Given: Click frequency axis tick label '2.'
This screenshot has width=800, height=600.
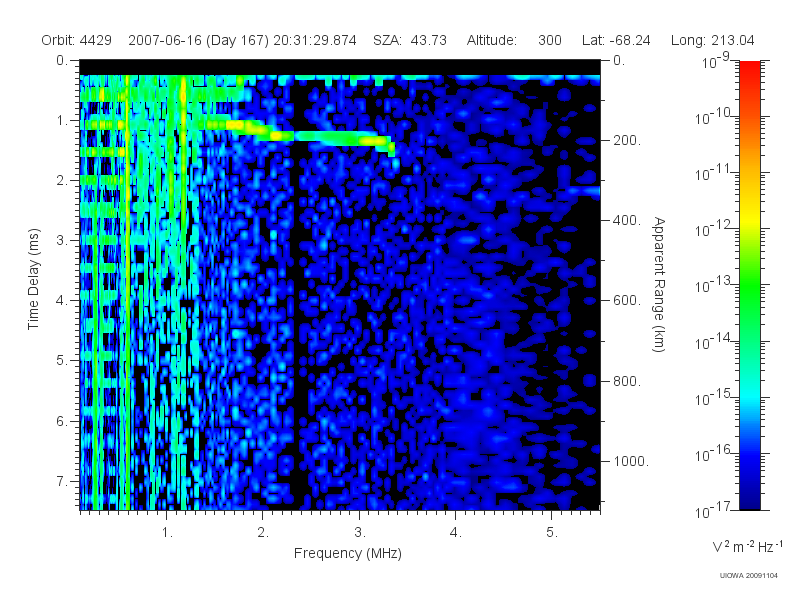Looking at the screenshot, I should click(263, 533).
